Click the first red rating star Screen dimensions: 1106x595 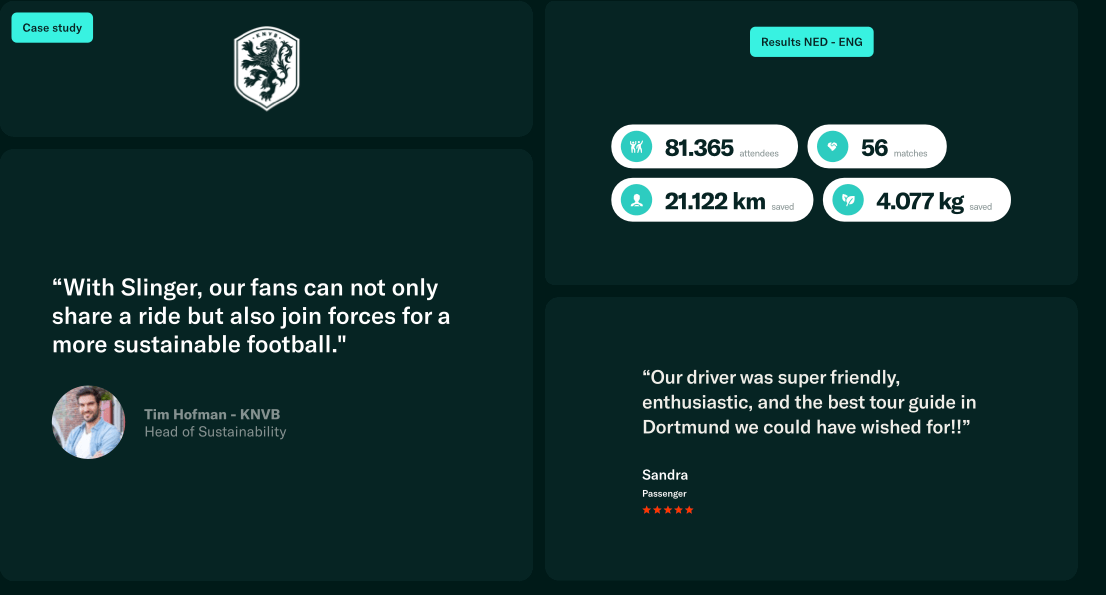pyautogui.click(x=646, y=510)
